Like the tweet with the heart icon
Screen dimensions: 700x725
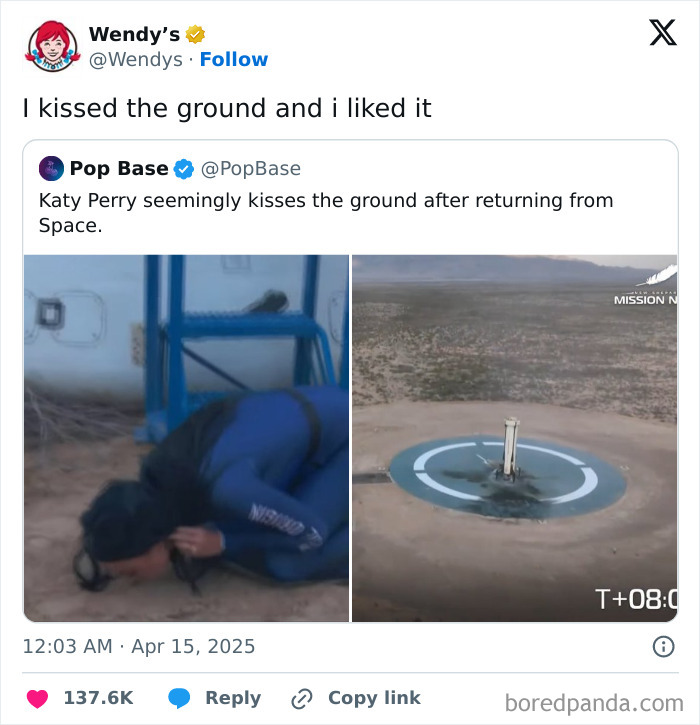click(x=37, y=698)
